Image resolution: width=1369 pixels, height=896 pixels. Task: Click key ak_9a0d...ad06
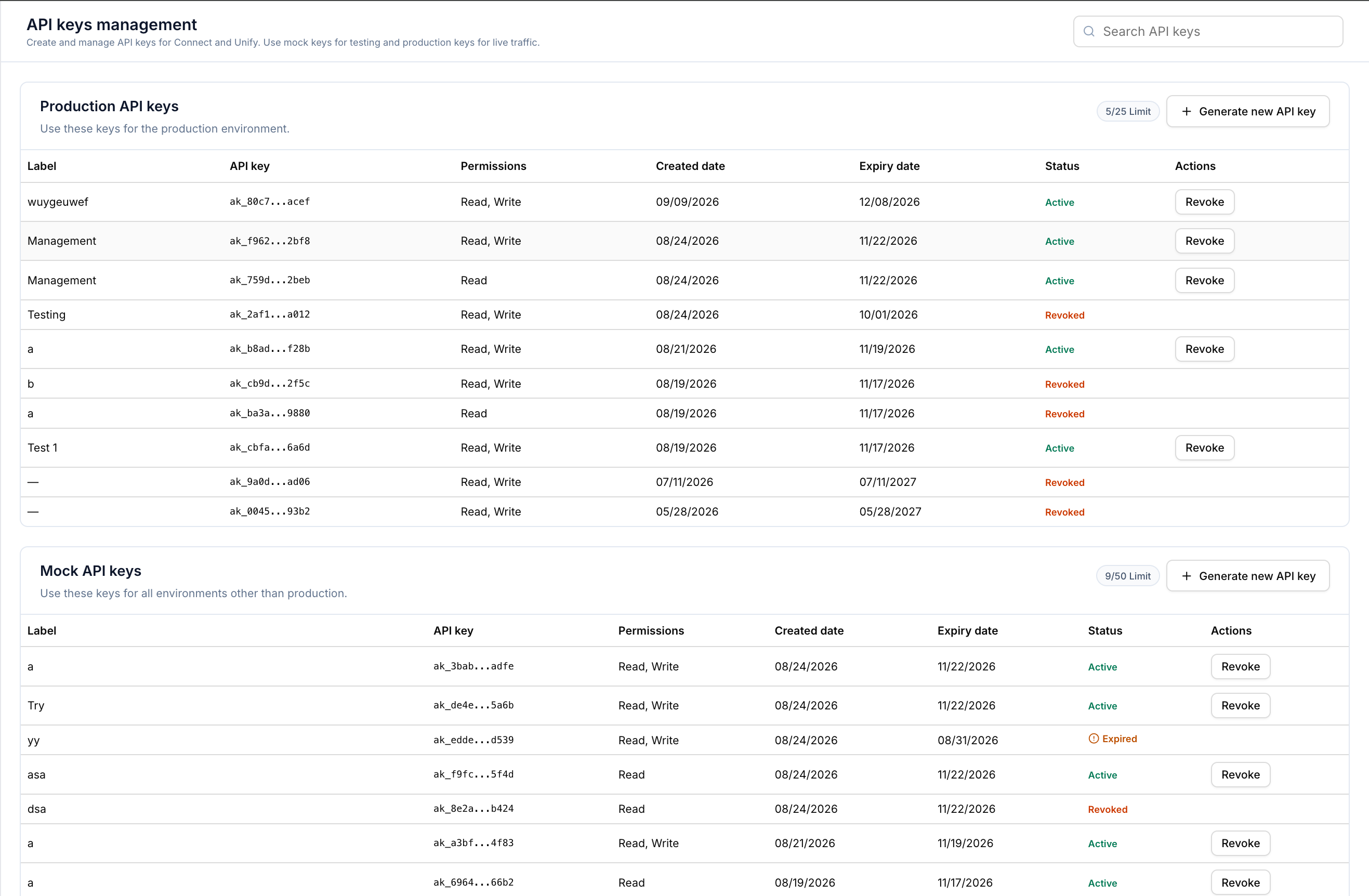click(270, 482)
